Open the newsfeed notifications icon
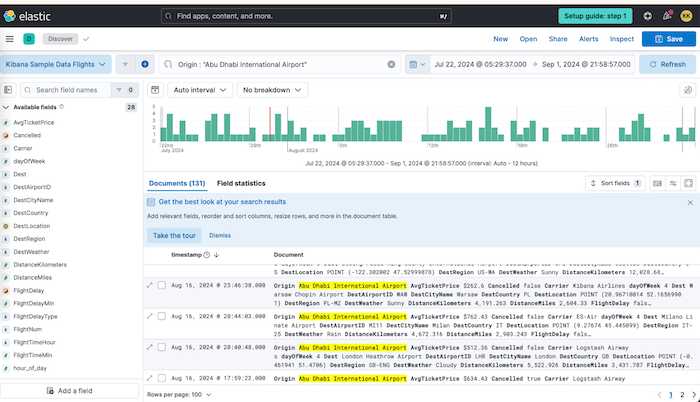Image resolution: width=700 pixels, height=402 pixels. click(667, 16)
